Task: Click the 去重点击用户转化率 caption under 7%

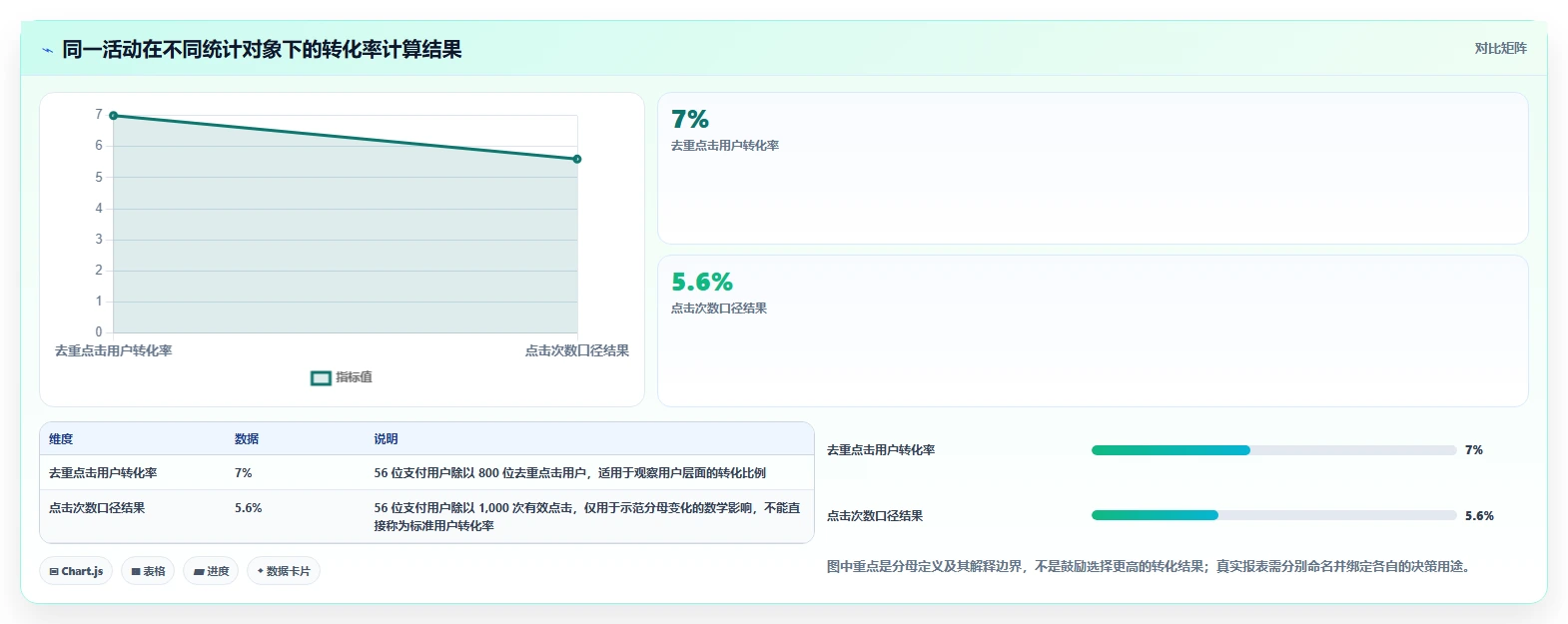Action: [x=725, y=146]
